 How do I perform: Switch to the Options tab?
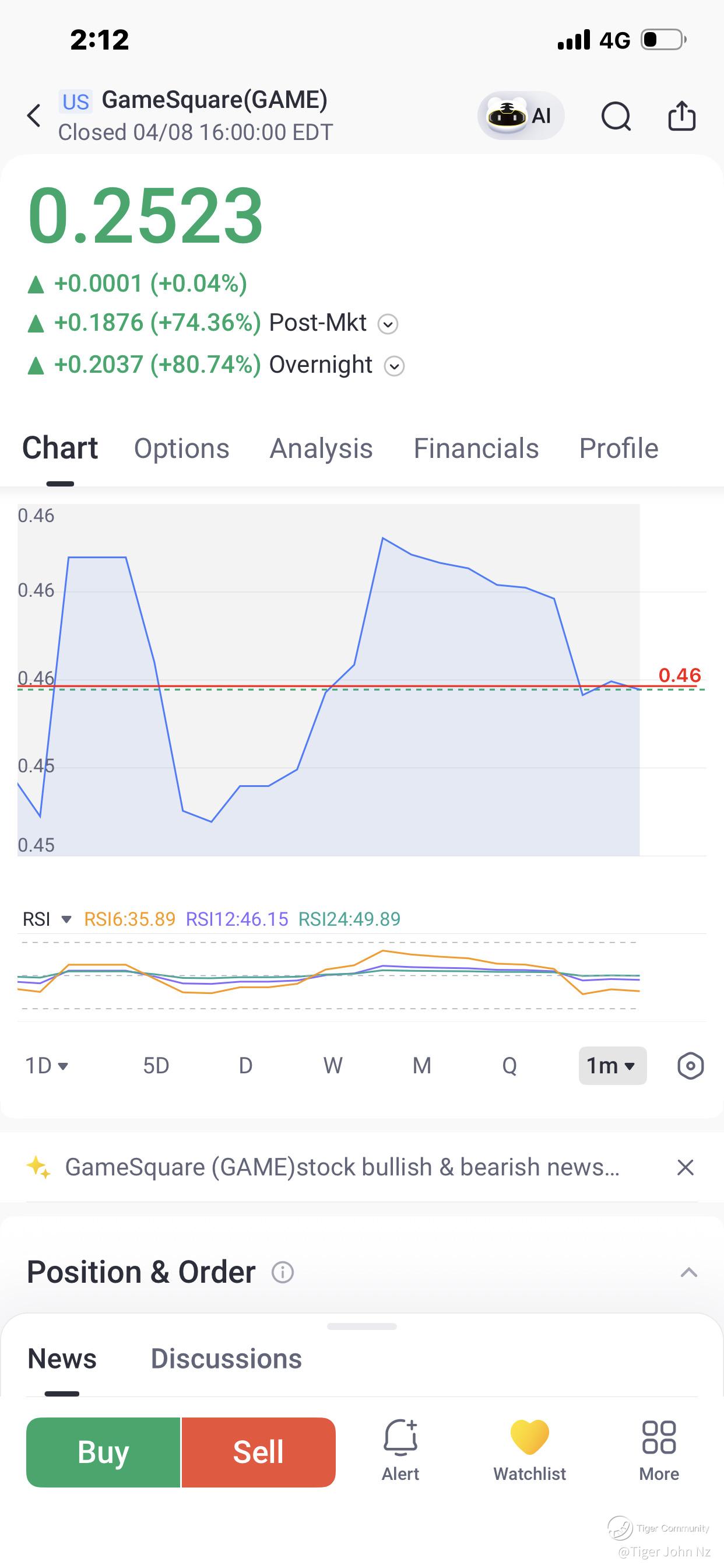(181, 449)
